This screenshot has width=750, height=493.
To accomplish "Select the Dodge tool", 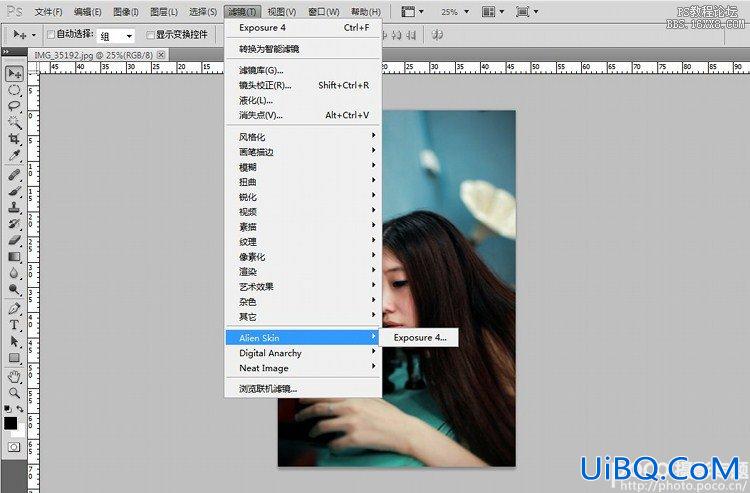I will 14,289.
